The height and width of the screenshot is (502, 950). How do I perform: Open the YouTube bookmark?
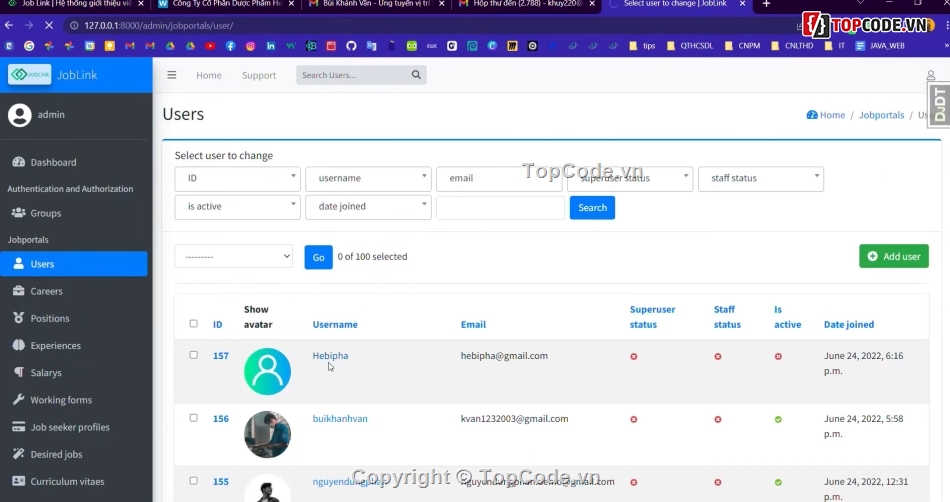[x=210, y=45]
